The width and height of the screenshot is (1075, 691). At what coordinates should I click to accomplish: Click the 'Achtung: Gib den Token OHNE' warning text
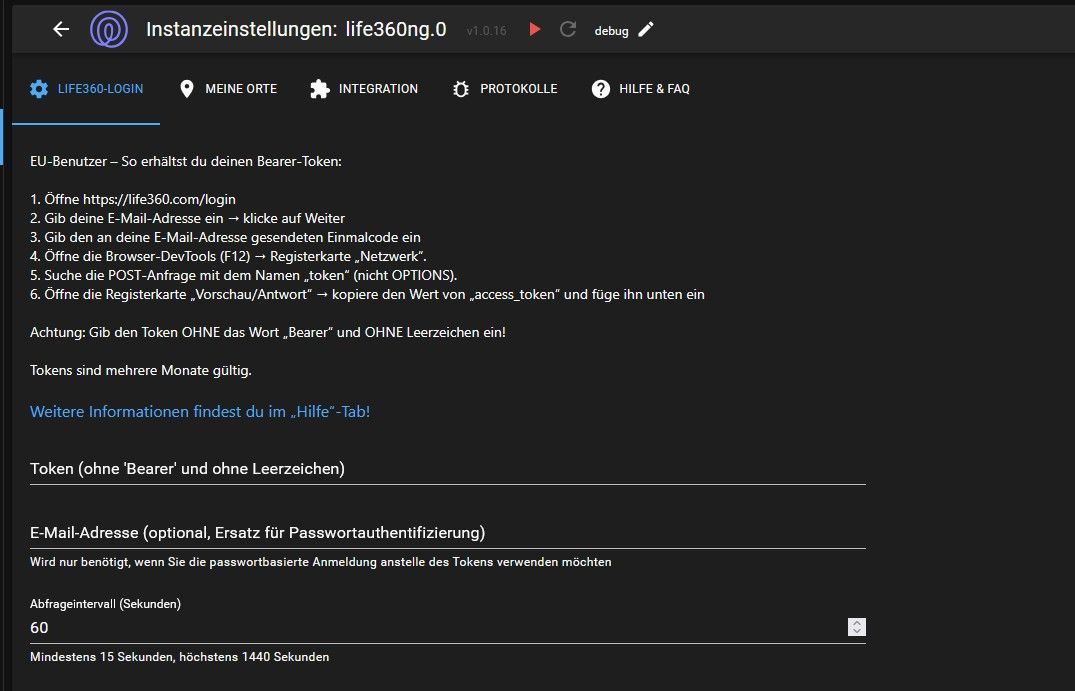[x=268, y=332]
